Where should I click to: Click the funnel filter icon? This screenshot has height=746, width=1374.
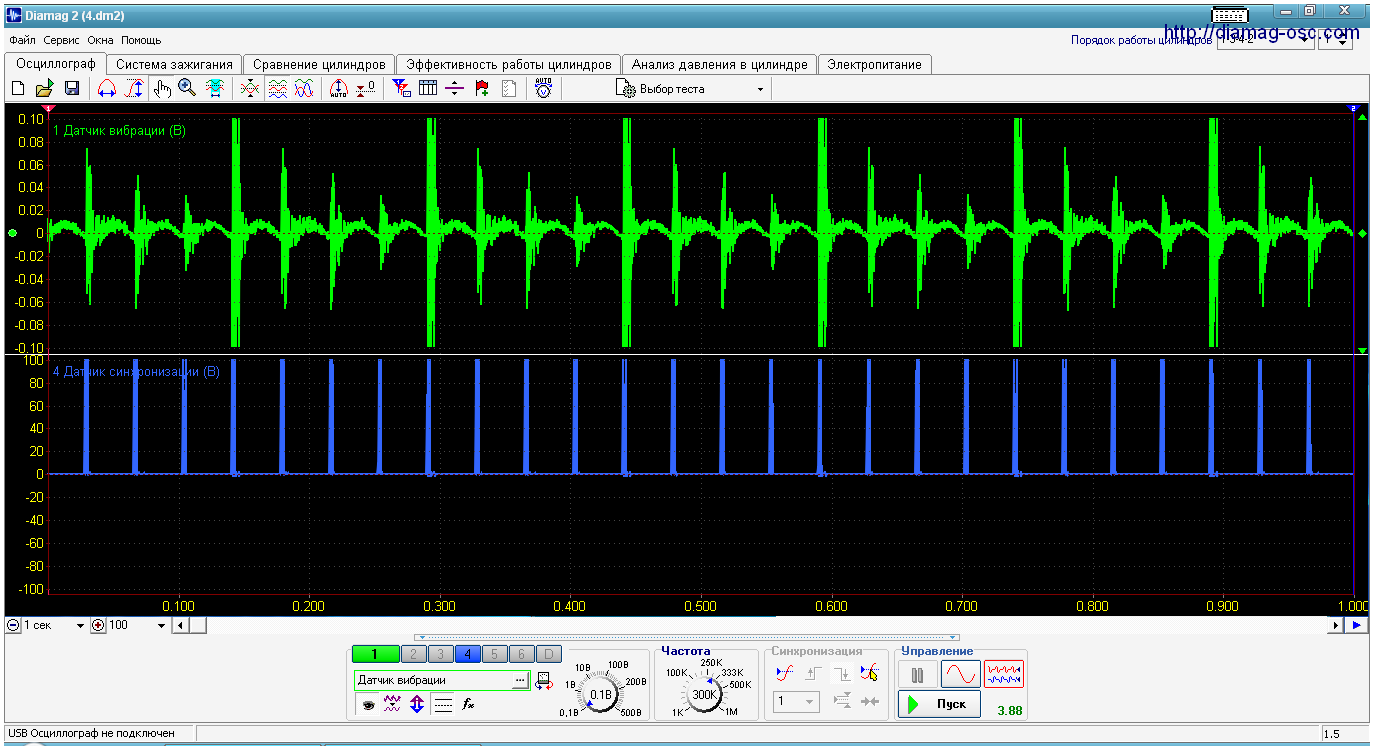coord(401,89)
